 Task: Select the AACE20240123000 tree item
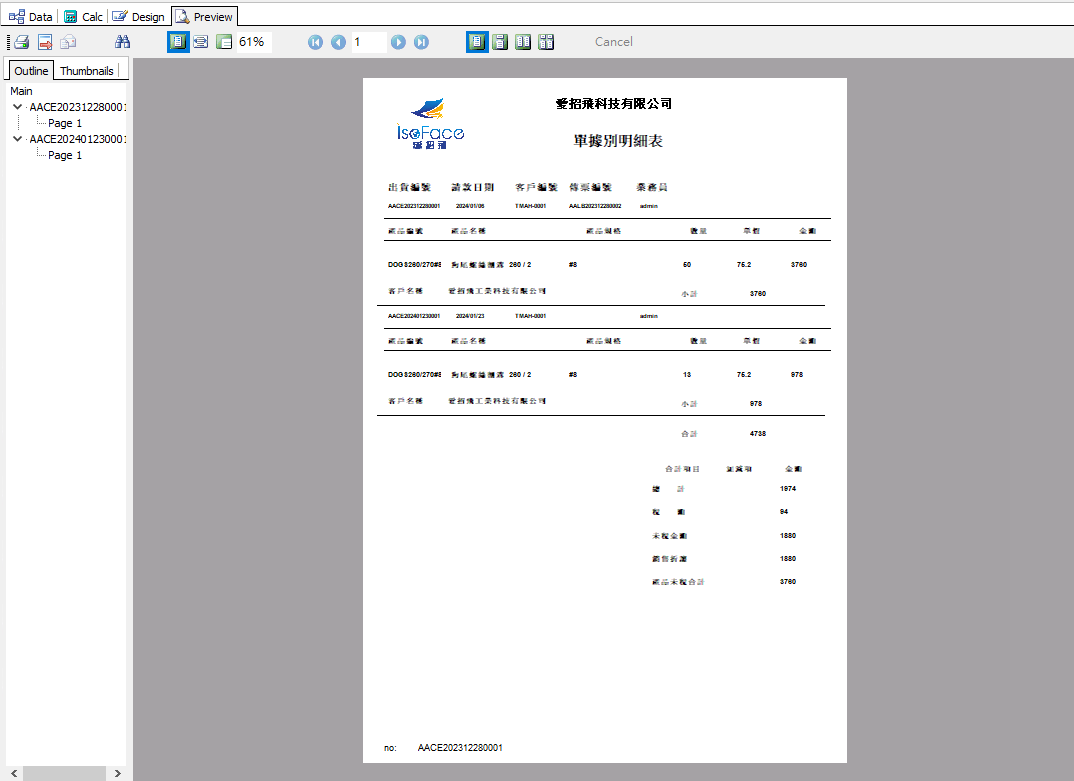(77, 139)
